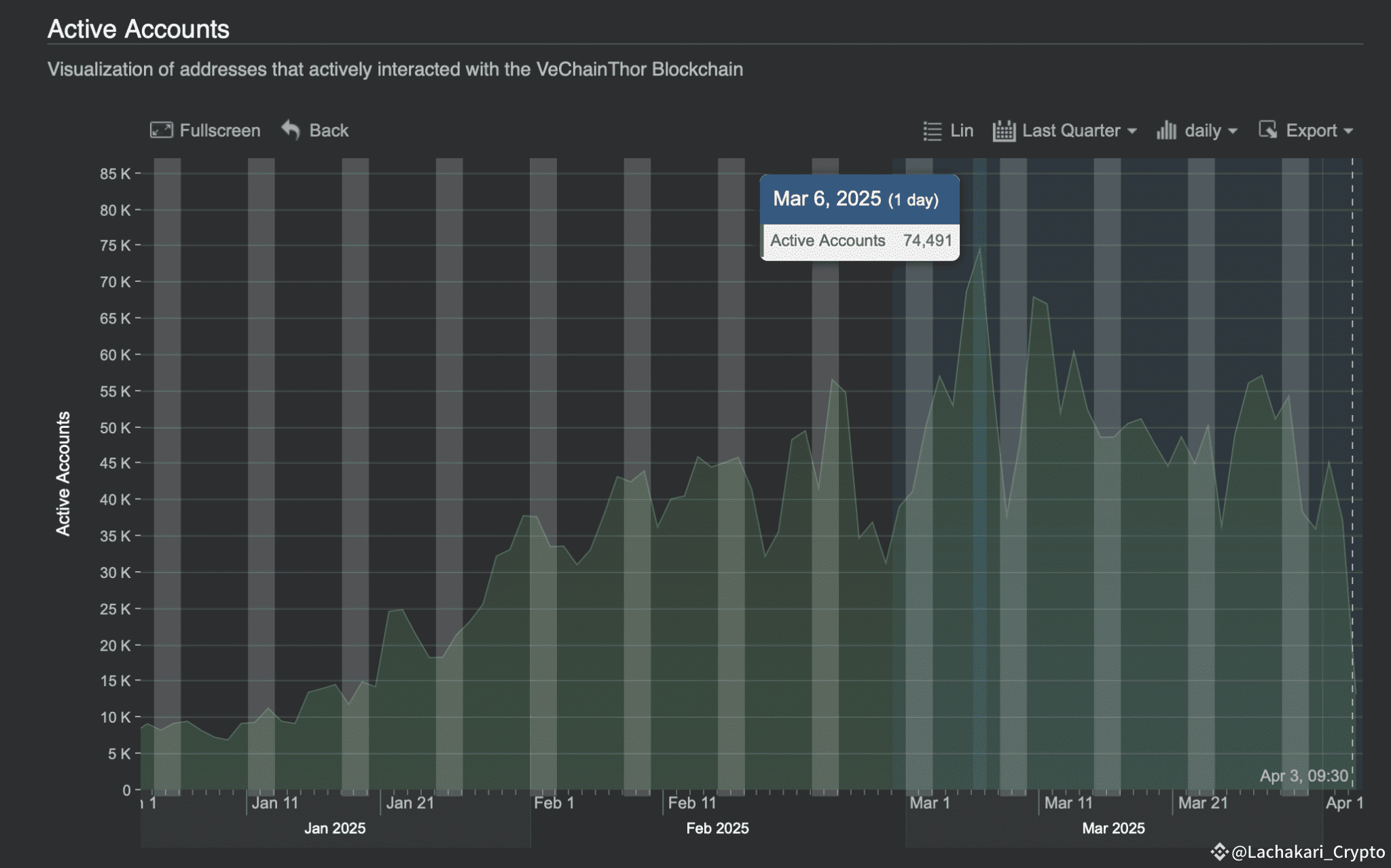This screenshot has height=868, width=1391.
Task: Select the Jan 2025 month band
Action: click(335, 829)
